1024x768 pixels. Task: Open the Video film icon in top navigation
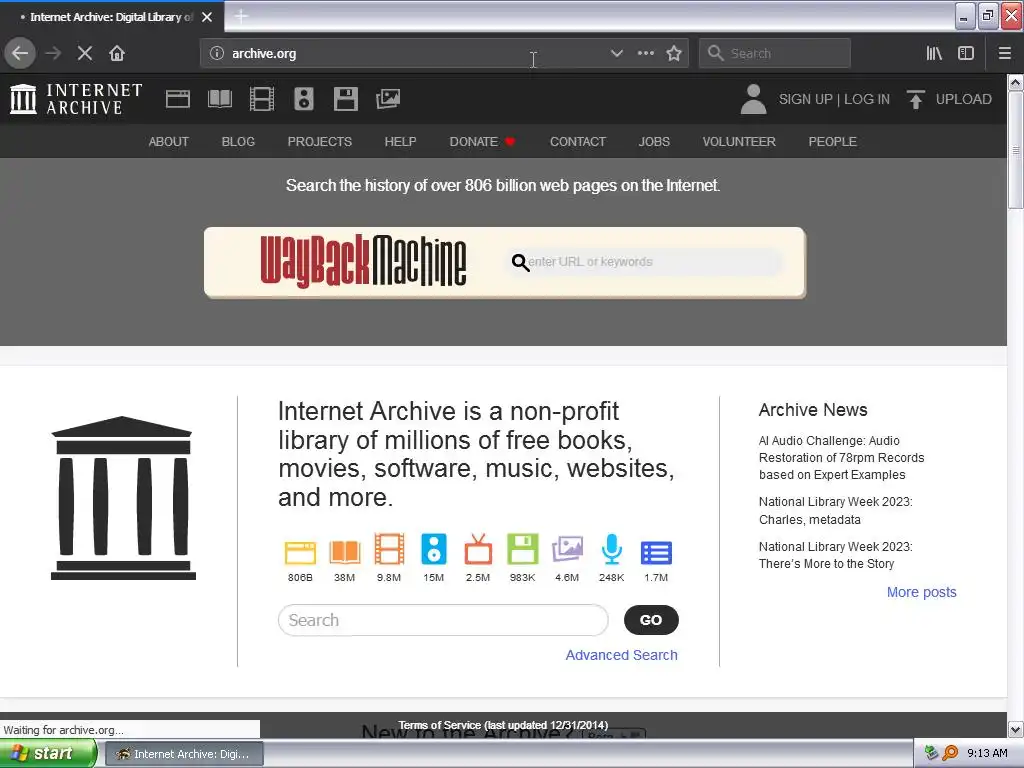click(x=262, y=99)
